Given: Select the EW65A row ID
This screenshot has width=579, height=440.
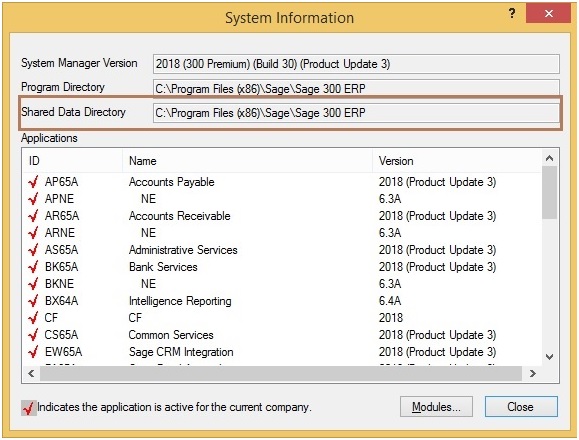Looking at the screenshot, I should [63, 351].
